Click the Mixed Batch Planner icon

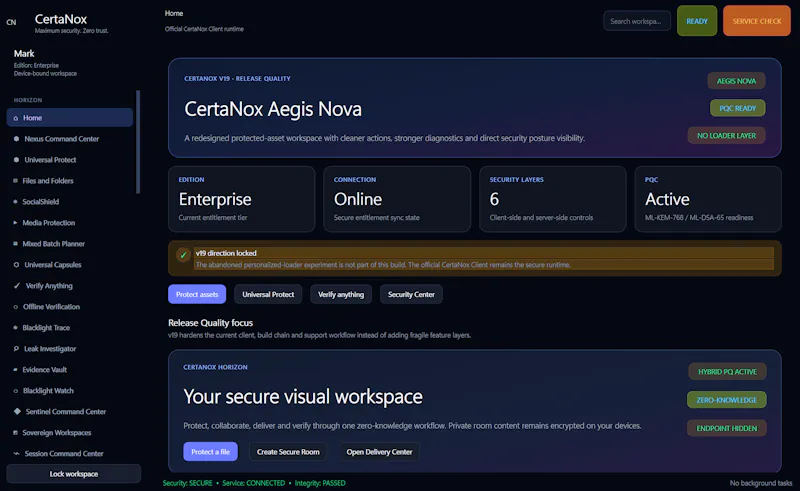pos(15,243)
